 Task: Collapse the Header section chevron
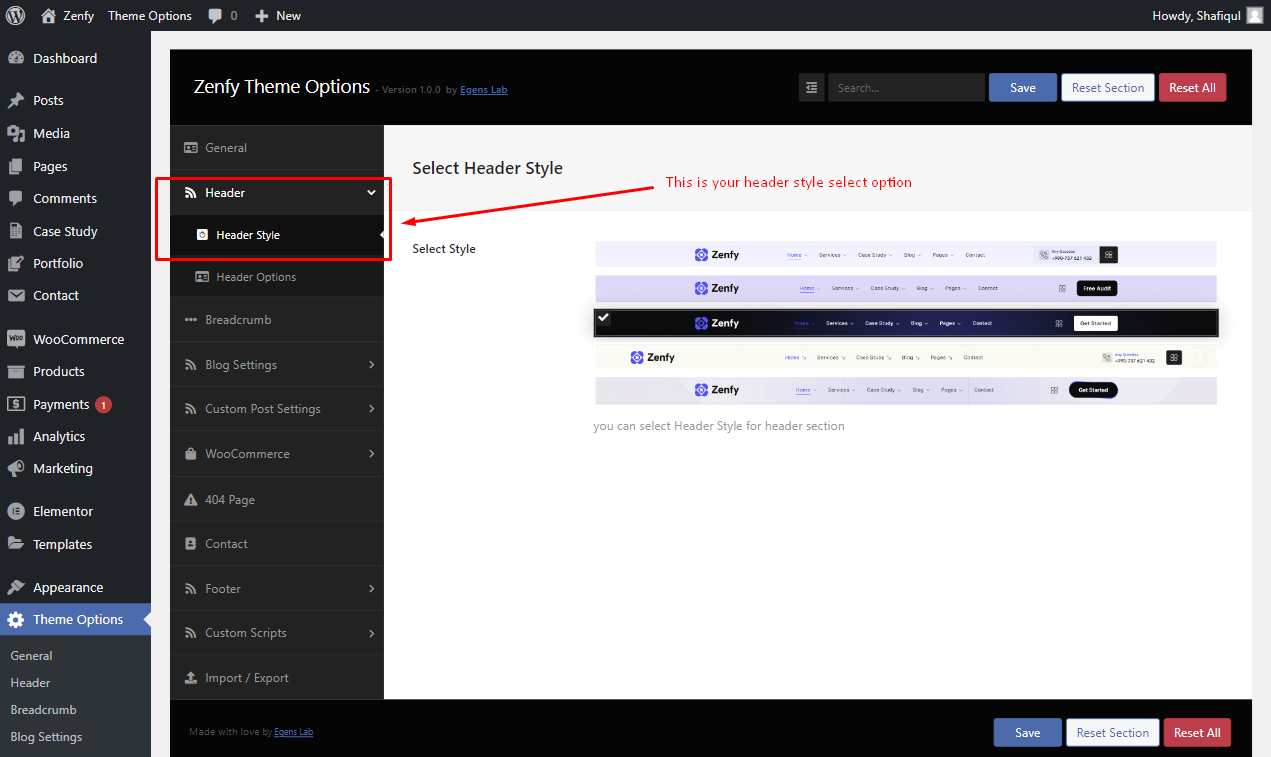(371, 193)
